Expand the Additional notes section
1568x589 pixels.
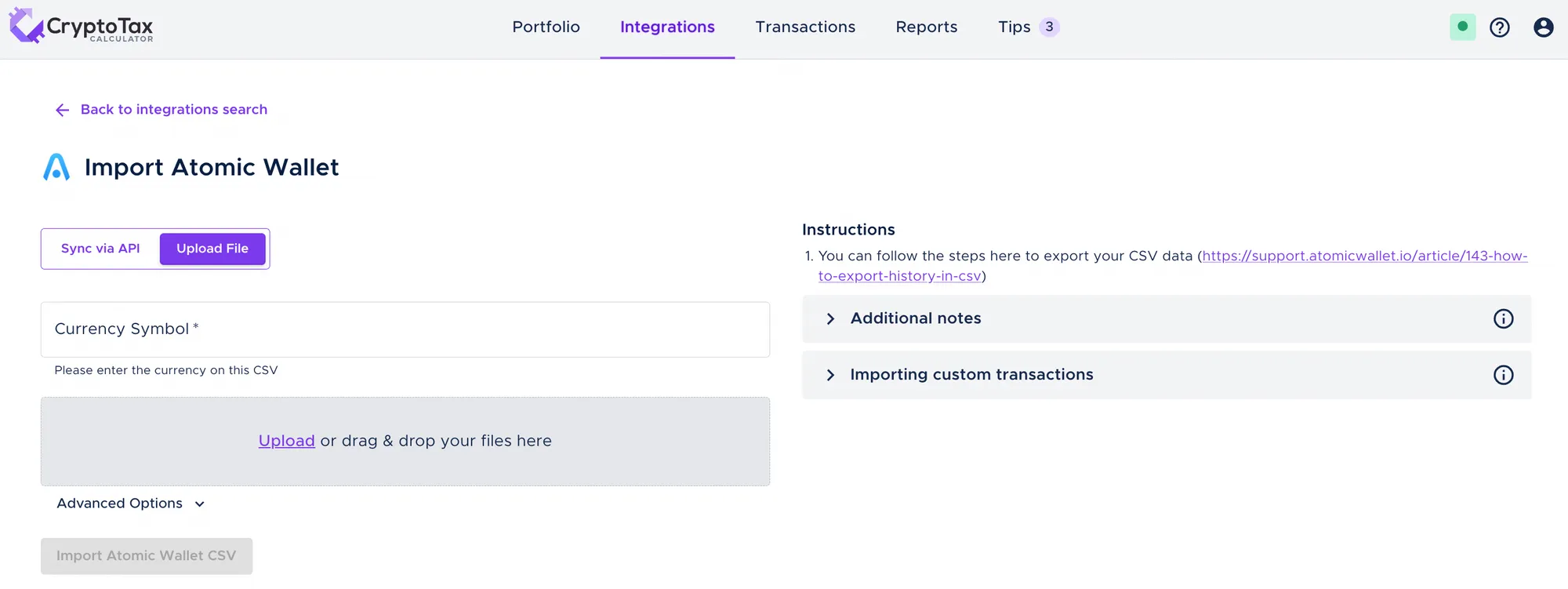point(1167,318)
